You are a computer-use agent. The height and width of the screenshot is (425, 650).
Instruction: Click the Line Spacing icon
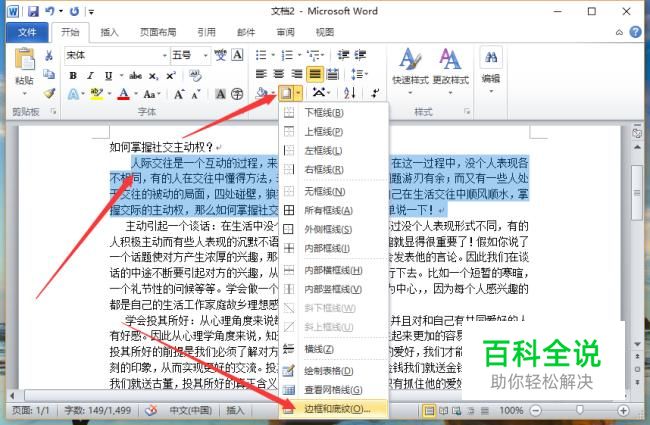coord(357,75)
